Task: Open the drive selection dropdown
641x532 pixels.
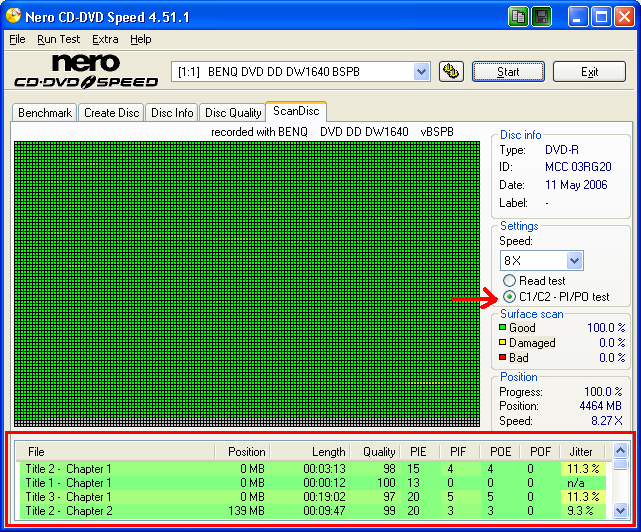Action: [x=421, y=72]
